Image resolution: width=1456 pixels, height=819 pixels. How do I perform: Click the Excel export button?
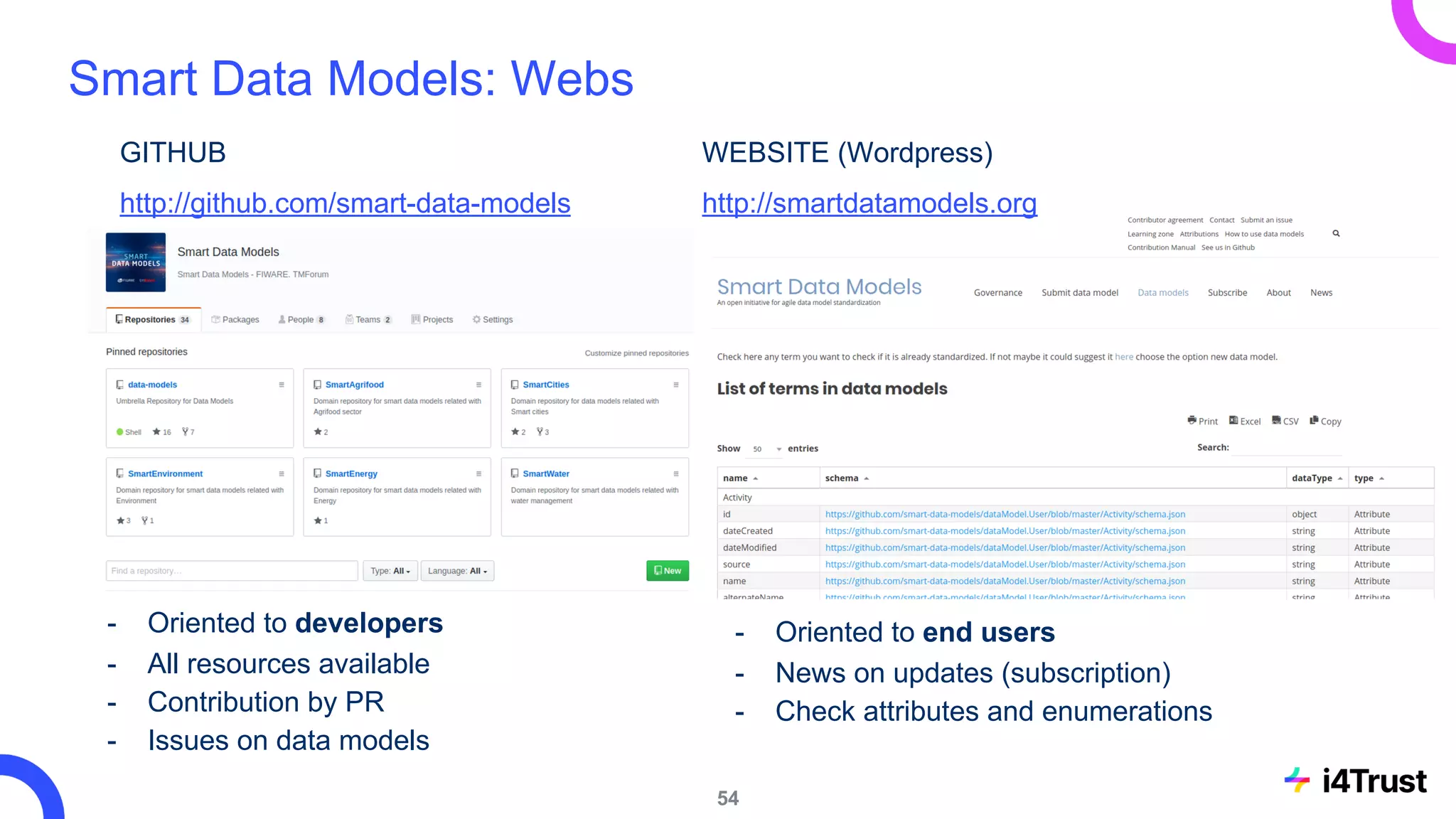pos(1245,421)
